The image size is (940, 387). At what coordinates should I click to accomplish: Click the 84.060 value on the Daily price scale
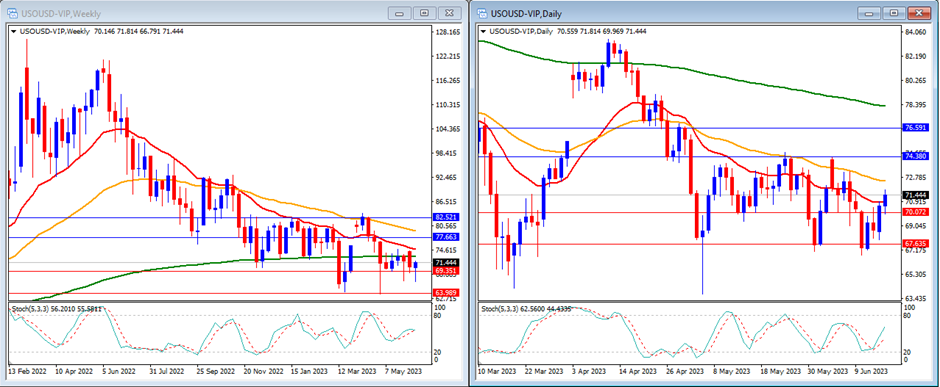click(x=916, y=32)
